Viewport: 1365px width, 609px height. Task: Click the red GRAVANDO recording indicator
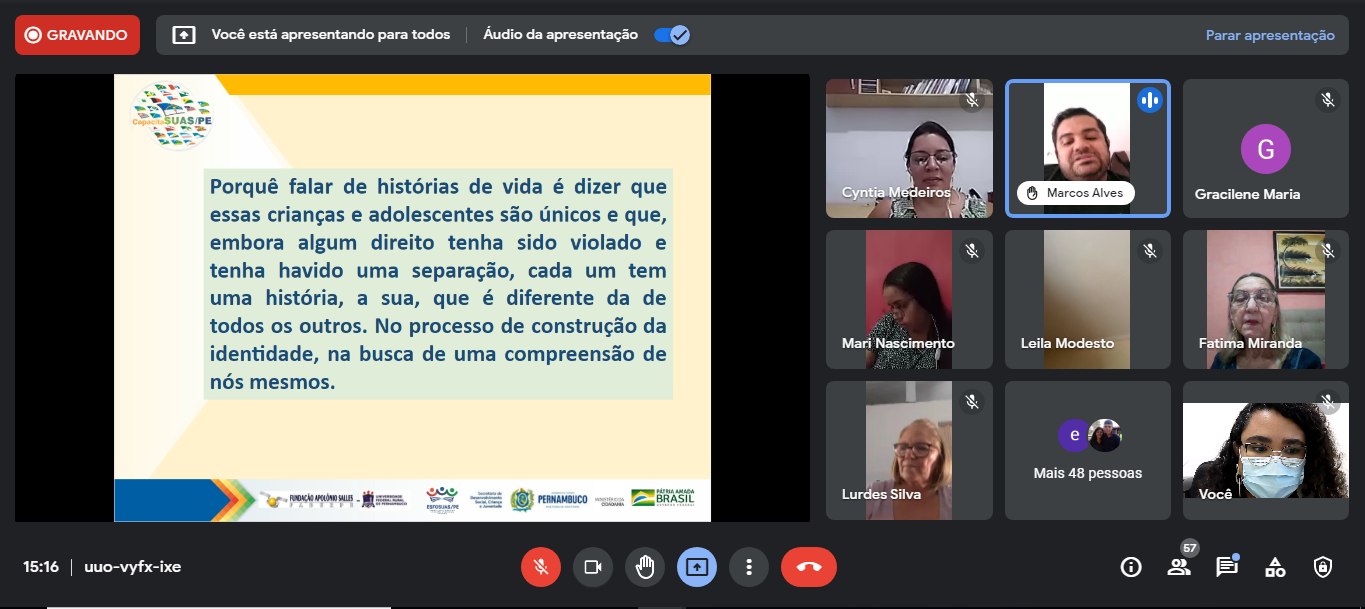pos(77,35)
